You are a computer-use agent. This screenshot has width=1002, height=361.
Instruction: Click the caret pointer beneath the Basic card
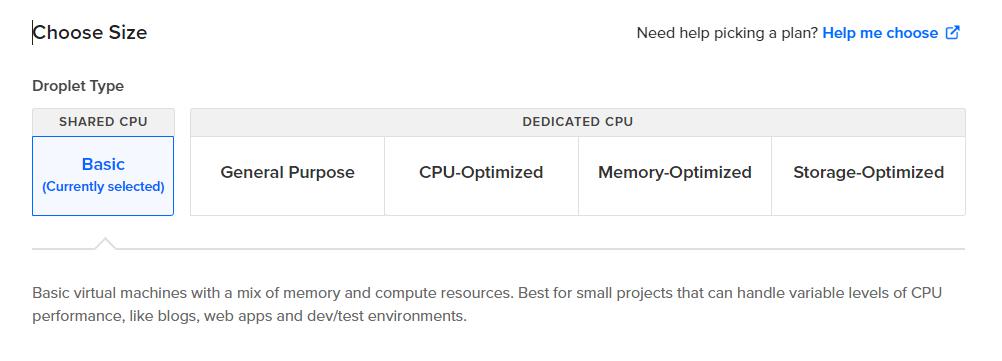[x=105, y=243]
